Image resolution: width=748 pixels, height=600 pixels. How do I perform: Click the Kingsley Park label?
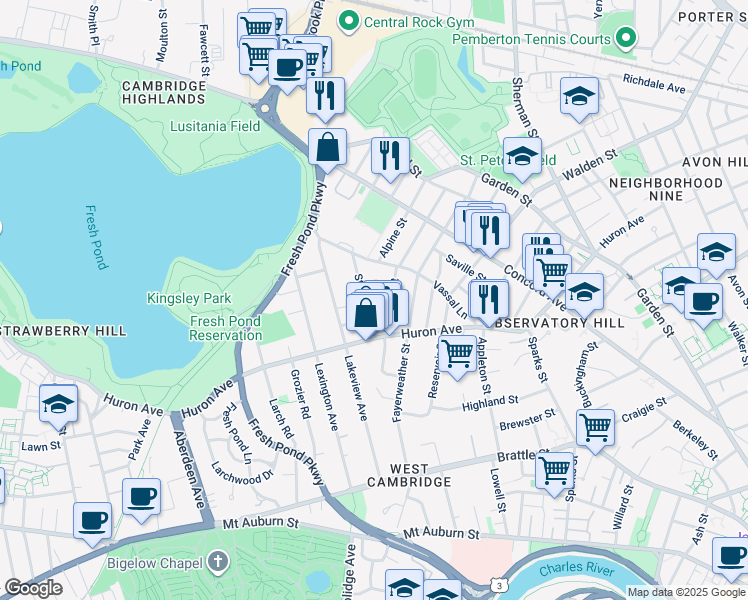[x=189, y=298]
